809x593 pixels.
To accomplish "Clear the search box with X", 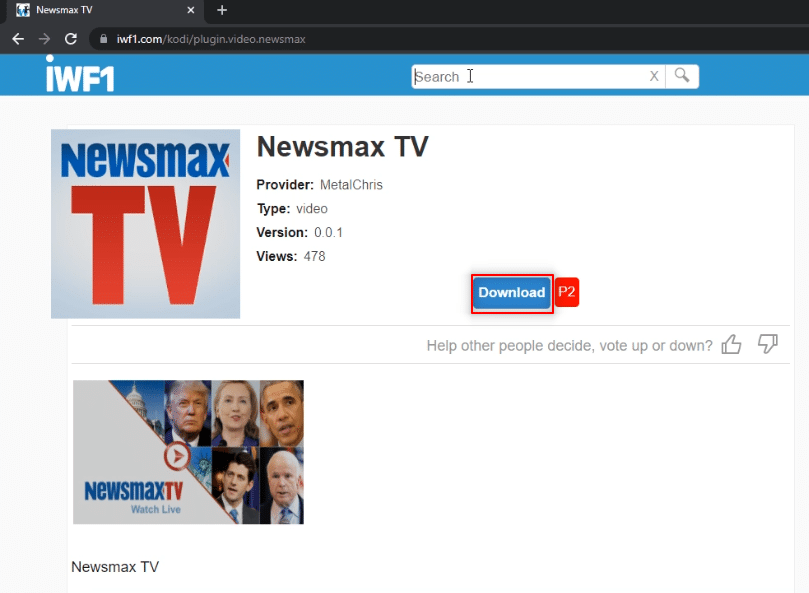I will (654, 76).
